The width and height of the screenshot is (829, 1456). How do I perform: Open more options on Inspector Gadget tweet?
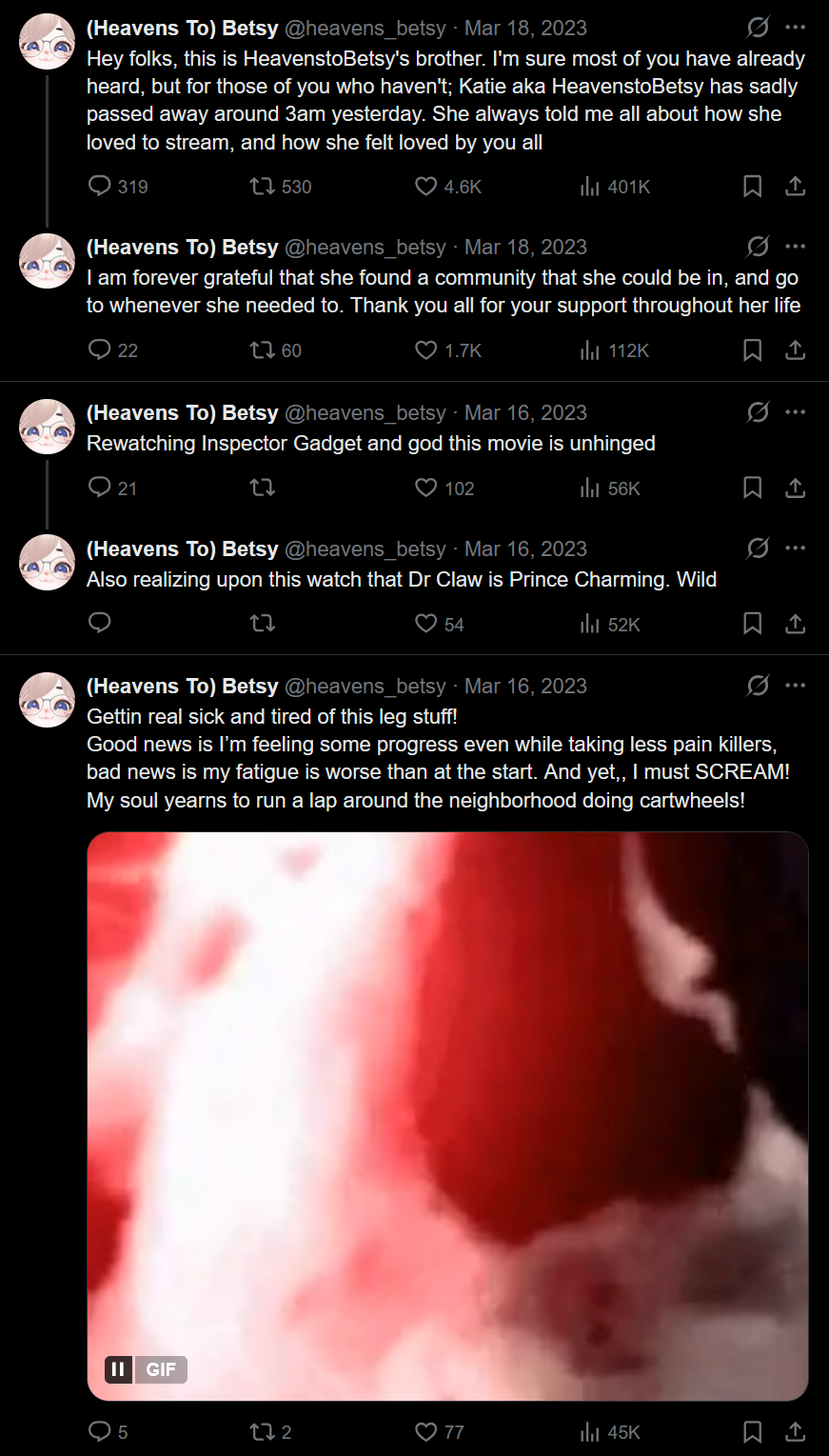pyautogui.click(x=796, y=412)
